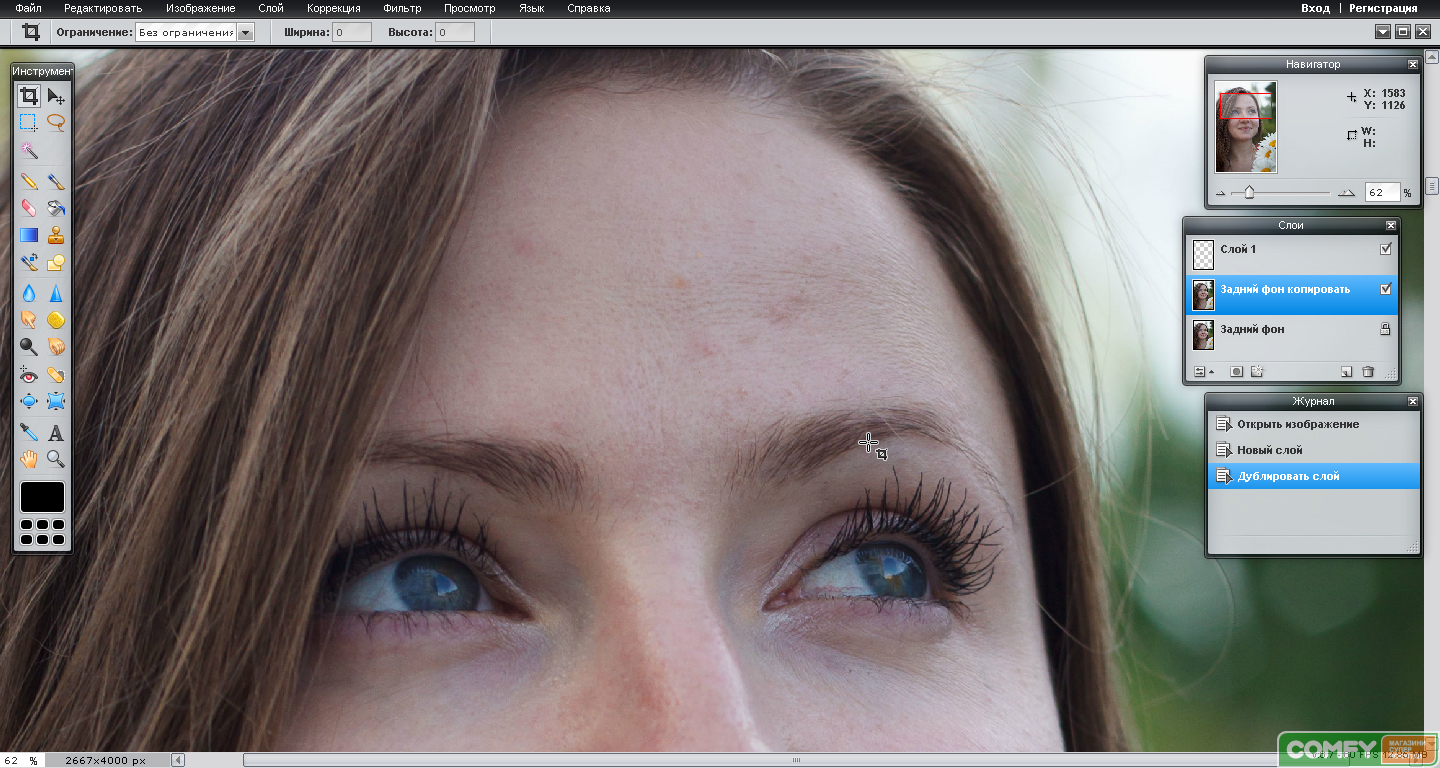Click the Ширина width input field
Image resolution: width=1440 pixels, height=768 pixels.
[x=352, y=32]
